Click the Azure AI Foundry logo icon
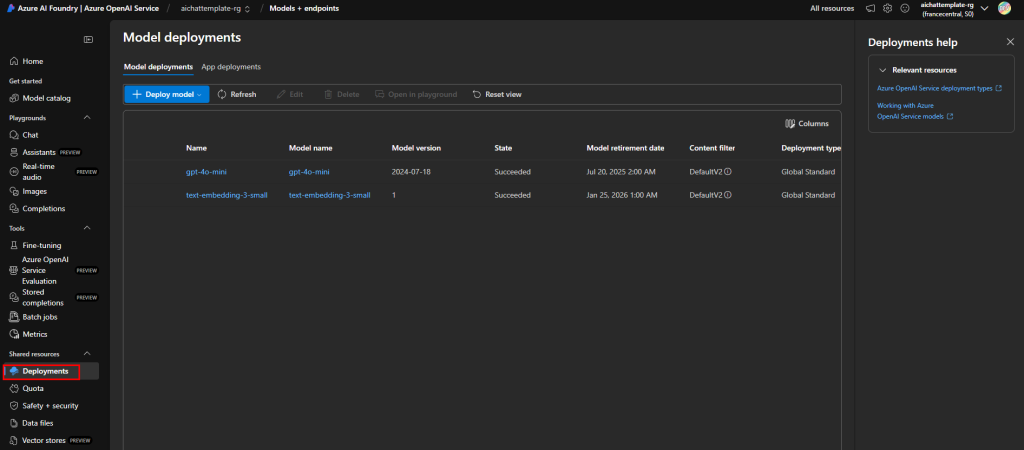The height and width of the screenshot is (450, 1024). pos(11,8)
